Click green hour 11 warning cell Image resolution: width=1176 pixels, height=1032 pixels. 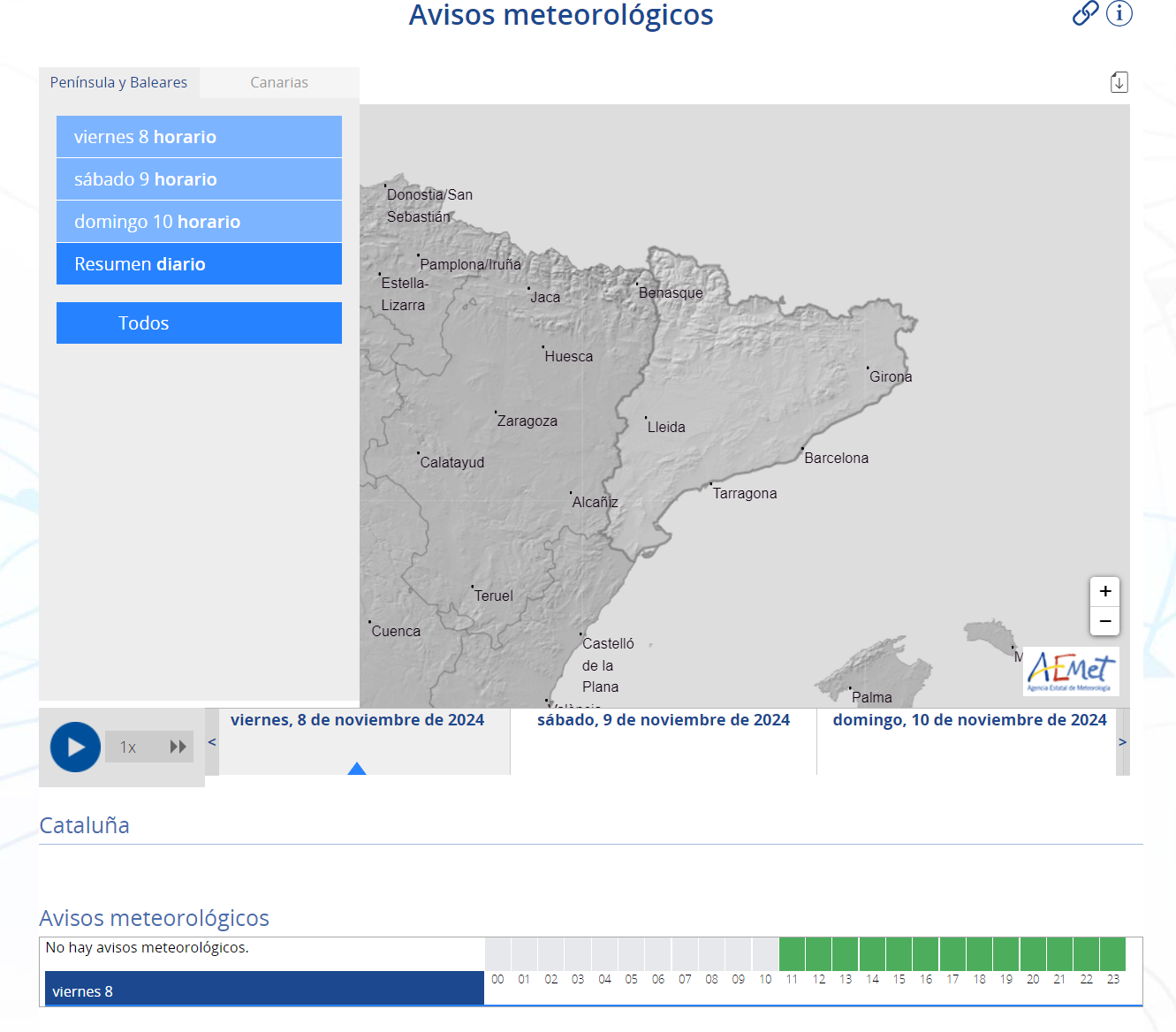pyautogui.click(x=792, y=954)
